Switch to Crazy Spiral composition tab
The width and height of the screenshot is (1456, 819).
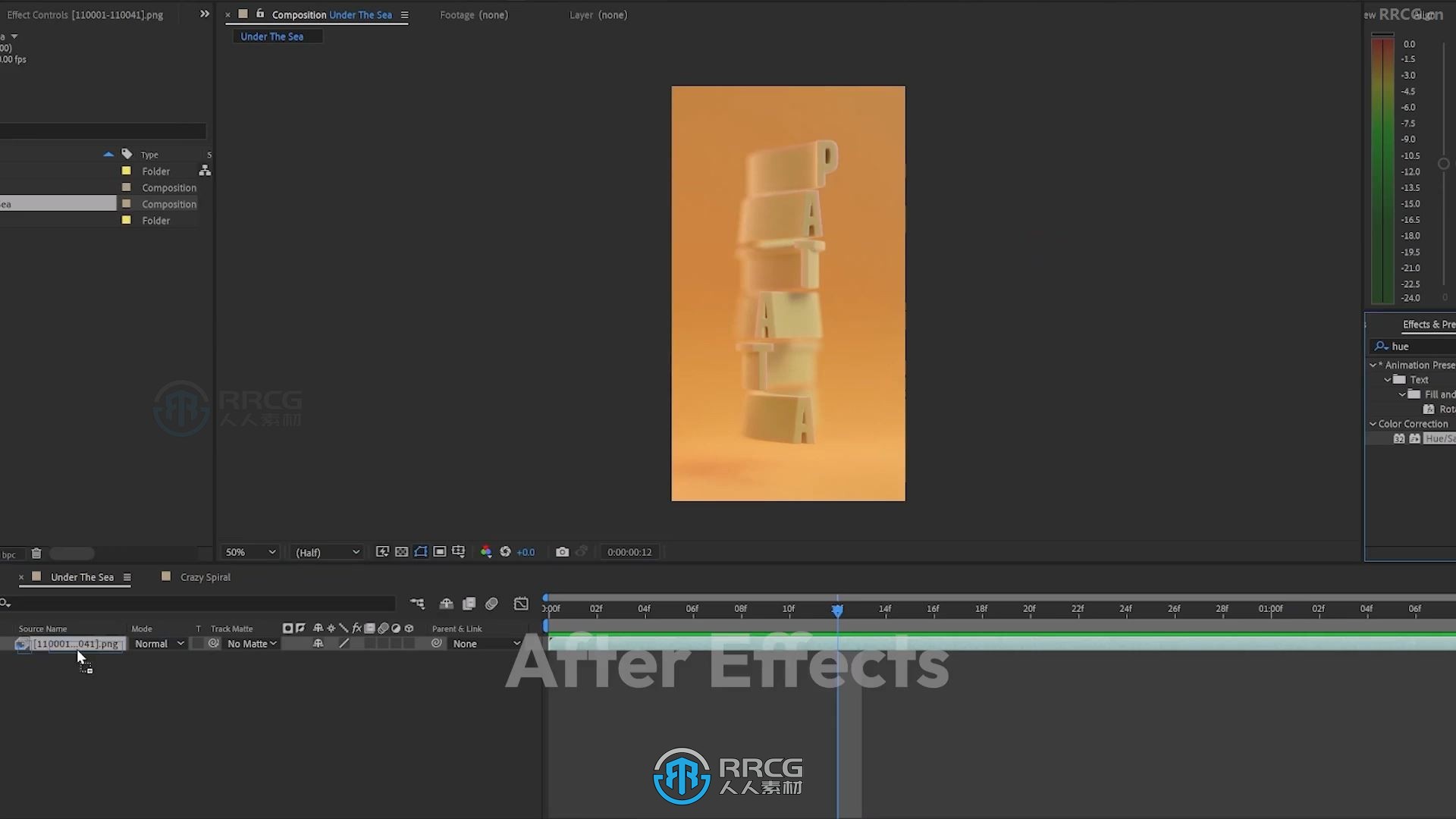pyautogui.click(x=204, y=577)
